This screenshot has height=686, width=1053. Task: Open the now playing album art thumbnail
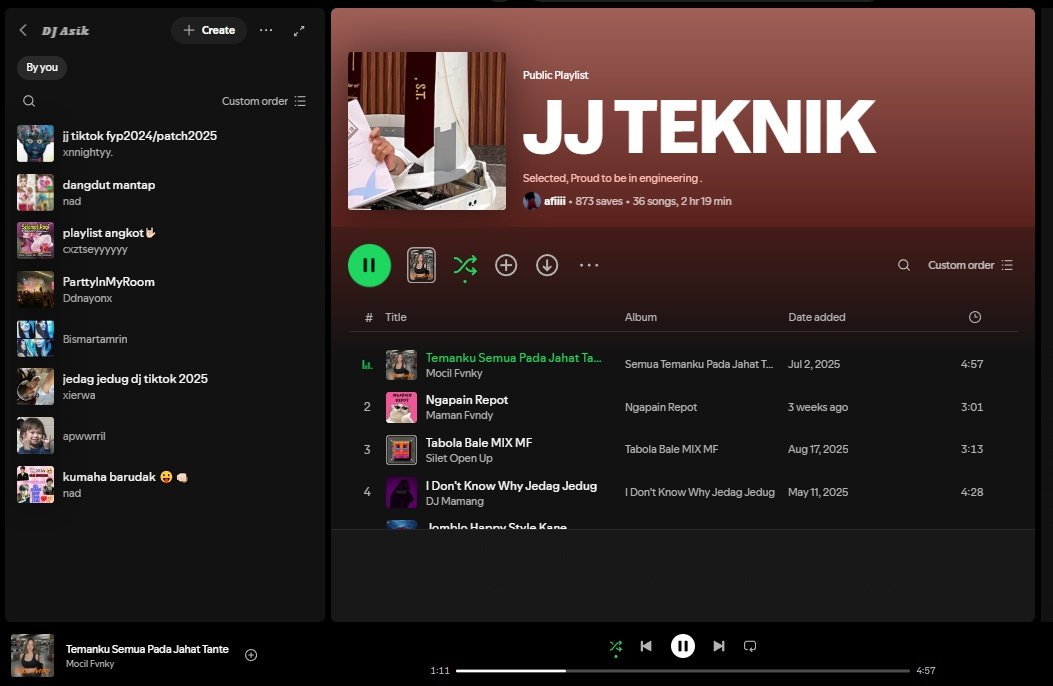[x=32, y=655]
